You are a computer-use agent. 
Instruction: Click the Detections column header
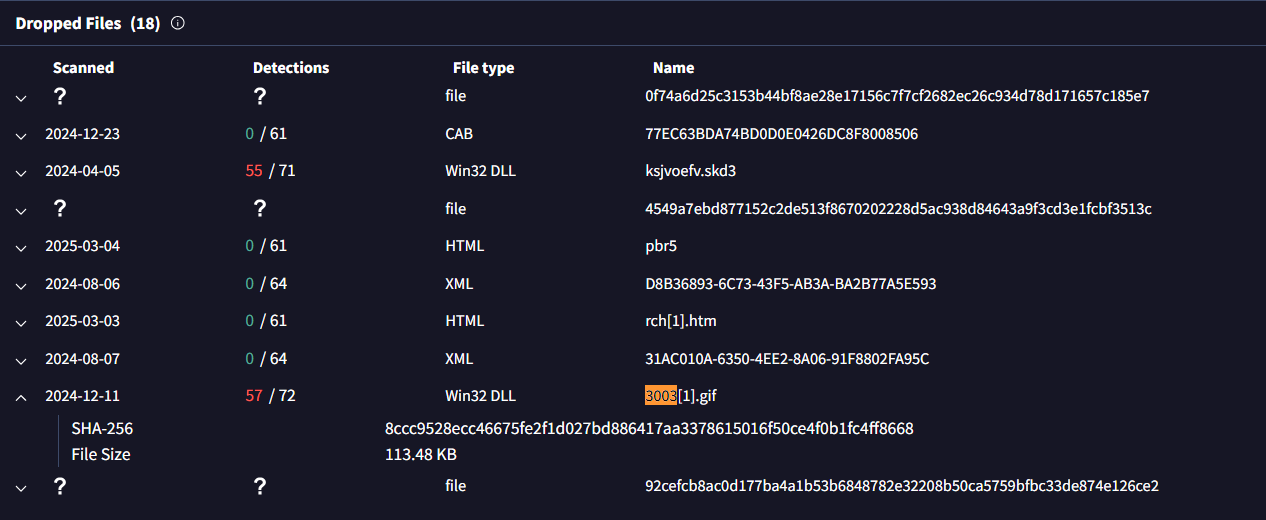[291, 68]
